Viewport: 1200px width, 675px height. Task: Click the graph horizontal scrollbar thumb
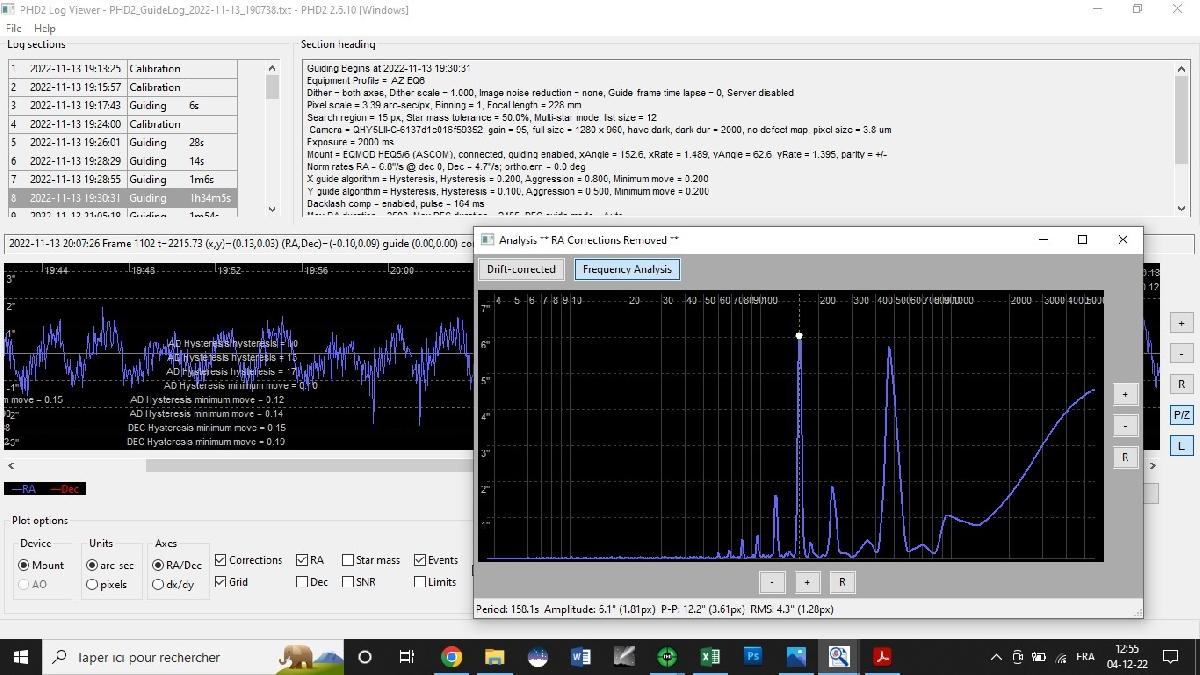pyautogui.click(x=310, y=465)
